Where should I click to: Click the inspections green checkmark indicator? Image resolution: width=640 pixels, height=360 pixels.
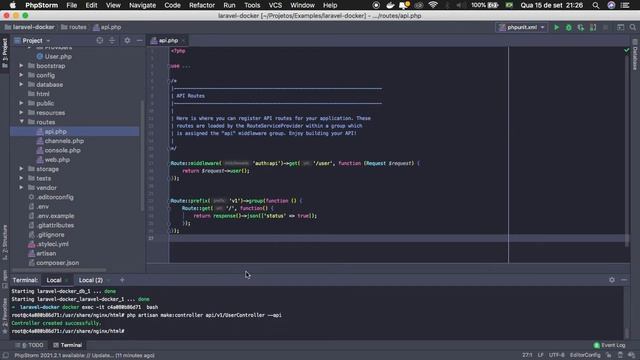pyautogui.click(x=627, y=50)
